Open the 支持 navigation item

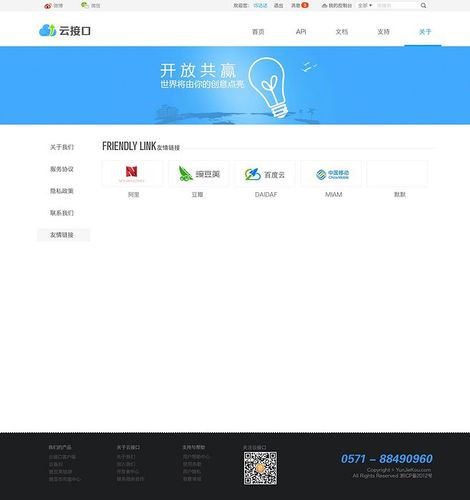pos(383,32)
